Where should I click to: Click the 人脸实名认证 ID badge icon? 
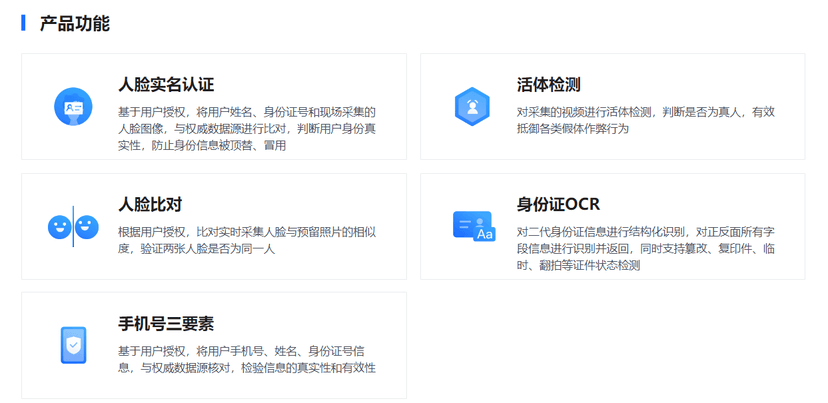[x=73, y=107]
